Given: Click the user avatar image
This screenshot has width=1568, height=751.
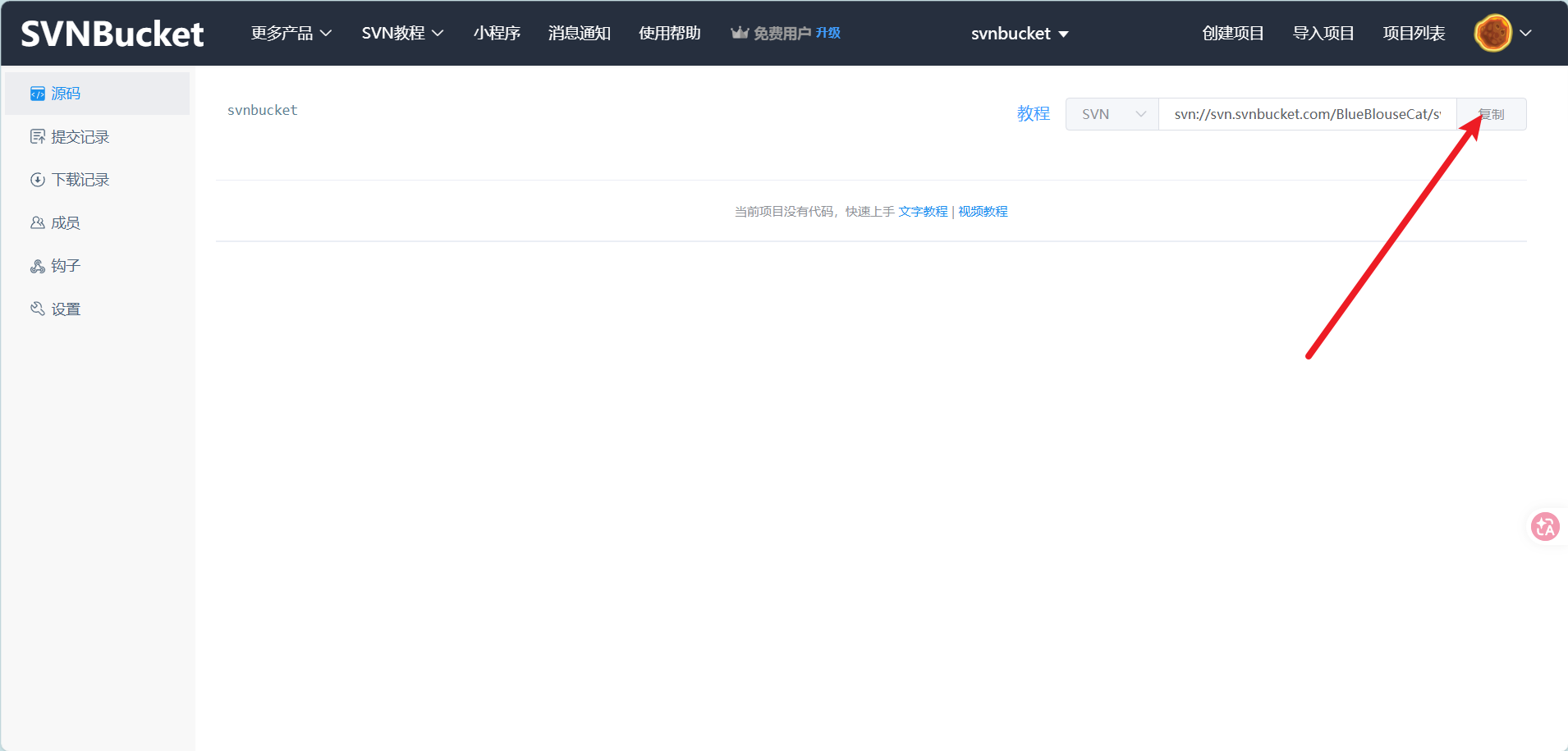Looking at the screenshot, I should point(1493,34).
